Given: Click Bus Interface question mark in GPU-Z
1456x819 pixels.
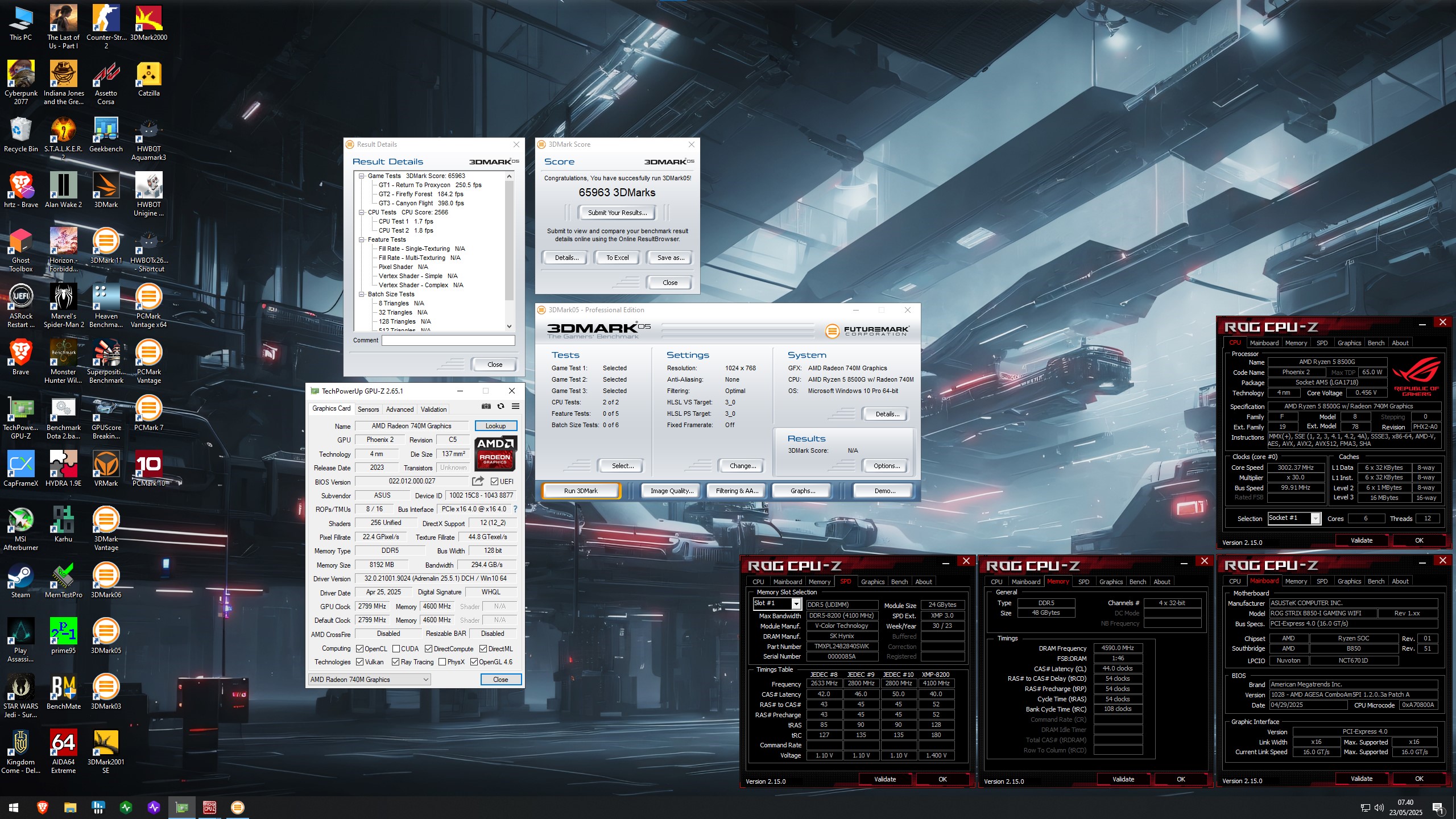Looking at the screenshot, I should pyautogui.click(x=515, y=509).
